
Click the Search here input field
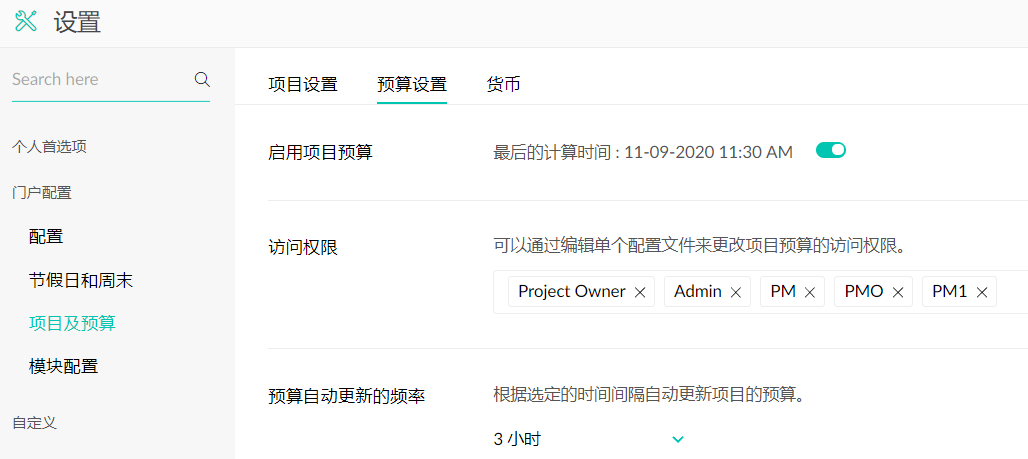click(x=98, y=79)
